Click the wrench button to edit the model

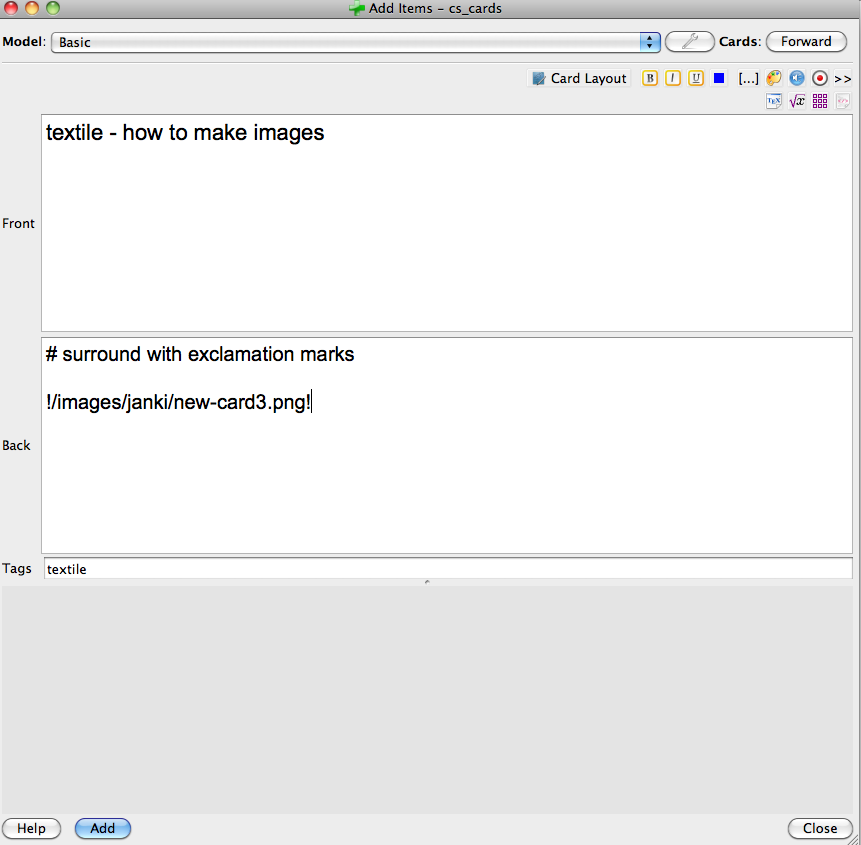click(x=690, y=42)
